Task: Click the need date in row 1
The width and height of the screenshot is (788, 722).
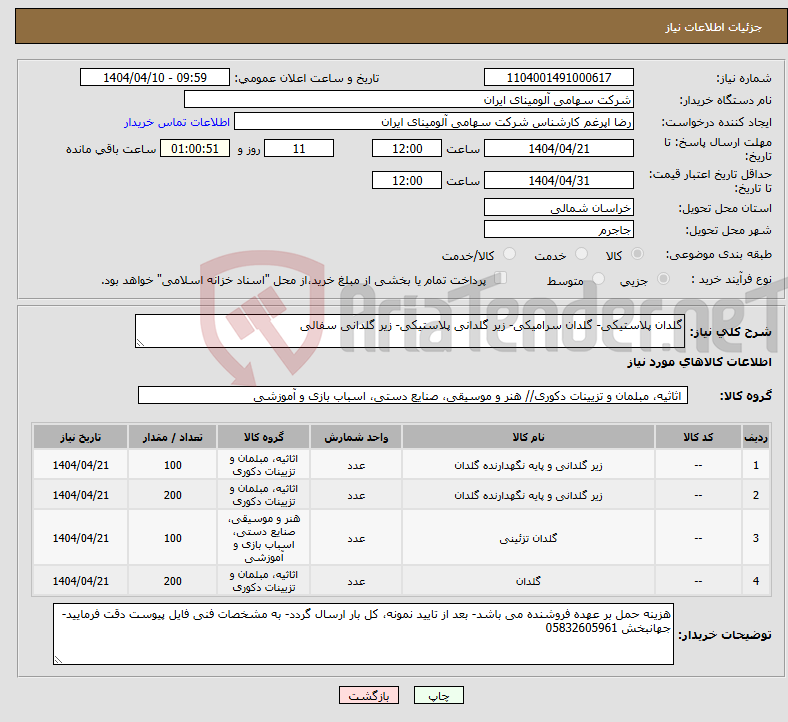Action: 80,465
